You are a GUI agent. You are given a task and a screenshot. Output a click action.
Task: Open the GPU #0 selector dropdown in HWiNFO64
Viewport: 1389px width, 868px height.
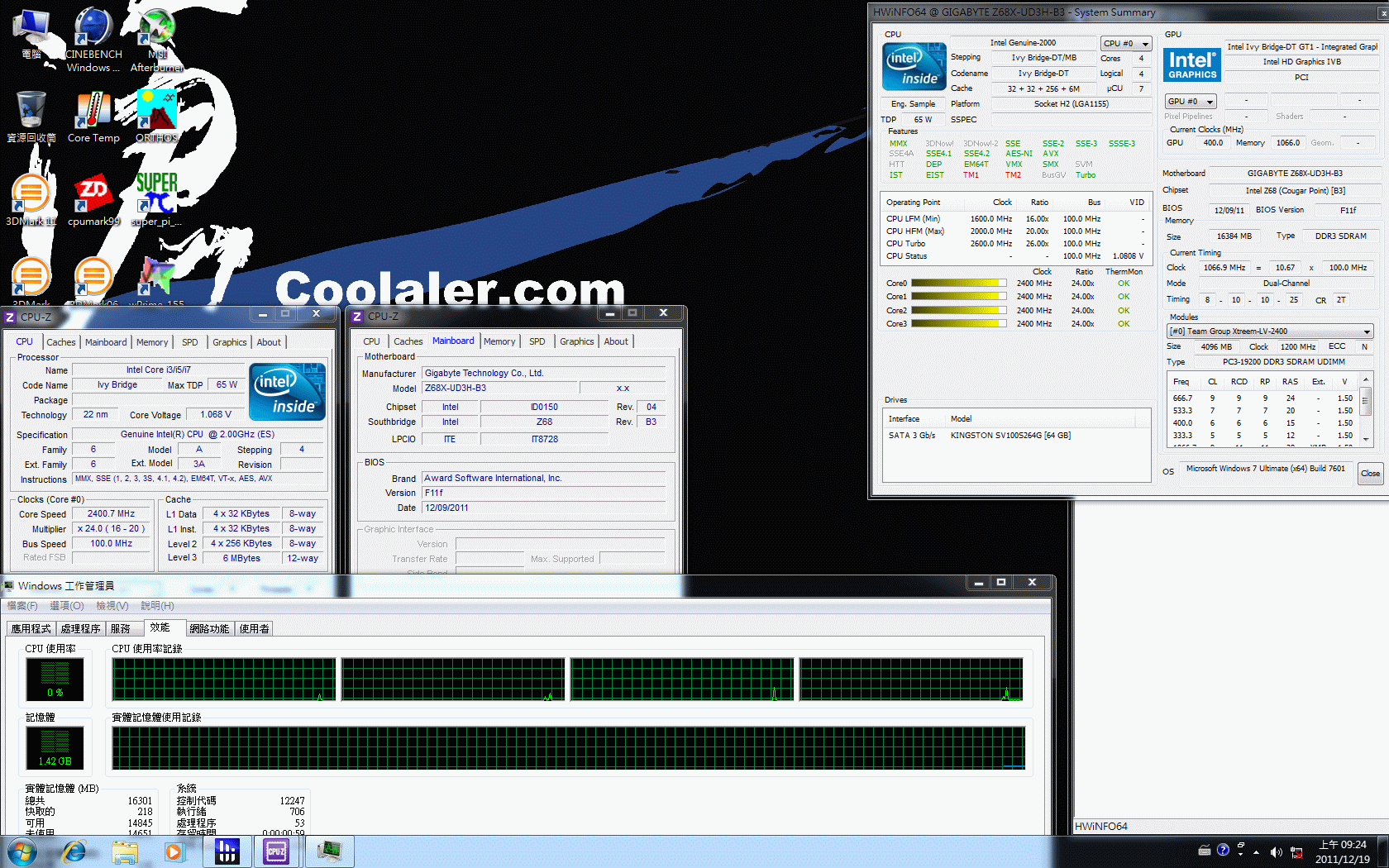tap(1191, 101)
